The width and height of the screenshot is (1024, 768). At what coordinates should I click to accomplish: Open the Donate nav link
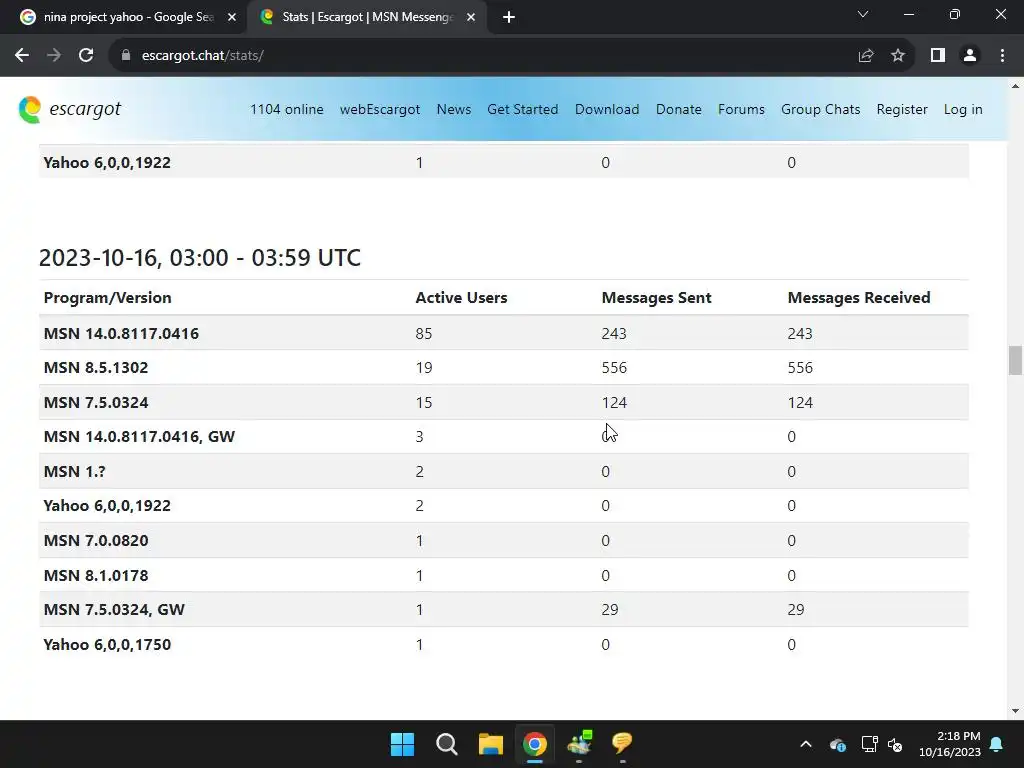(x=679, y=110)
